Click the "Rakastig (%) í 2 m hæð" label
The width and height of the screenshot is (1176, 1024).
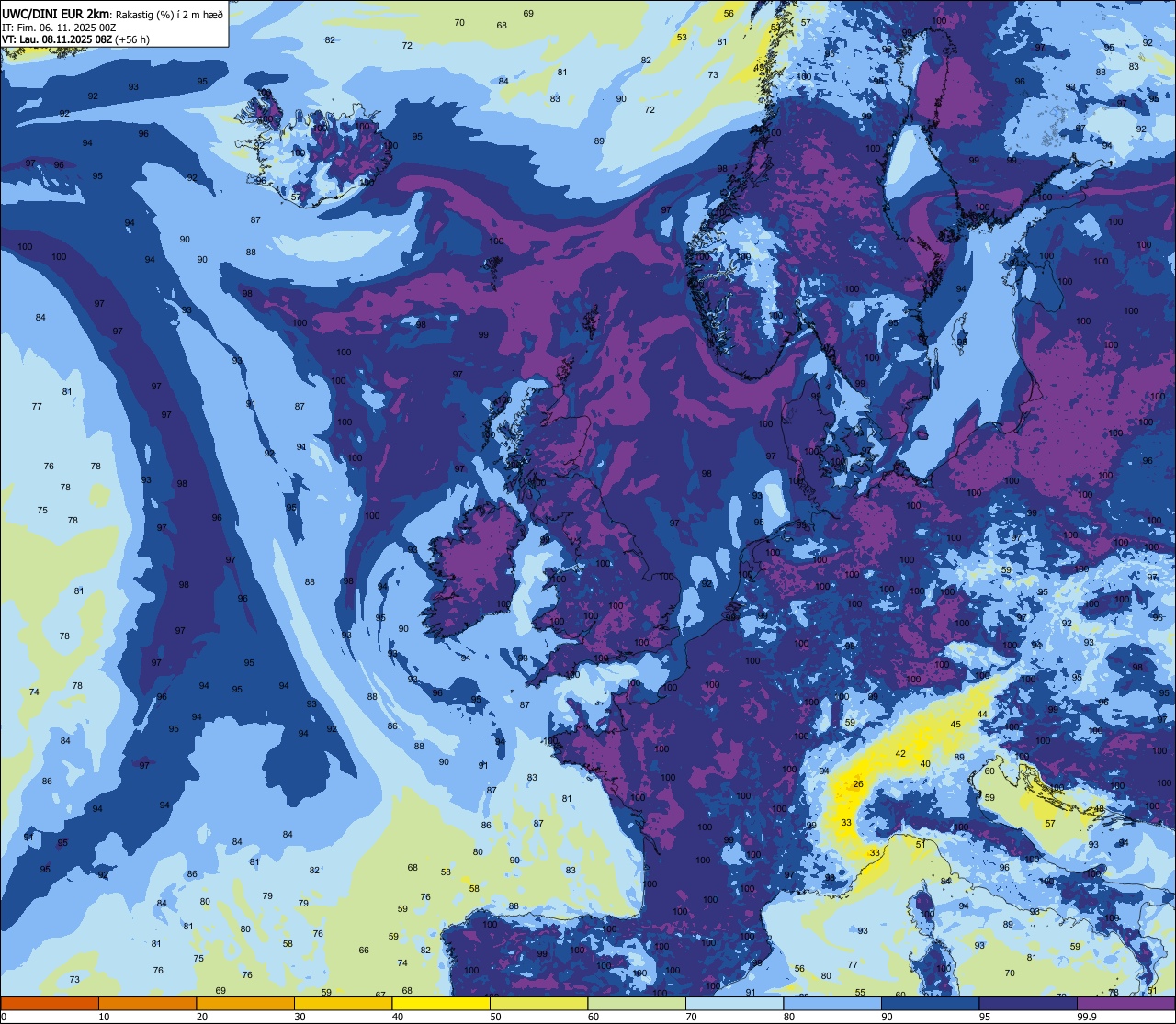point(170,14)
